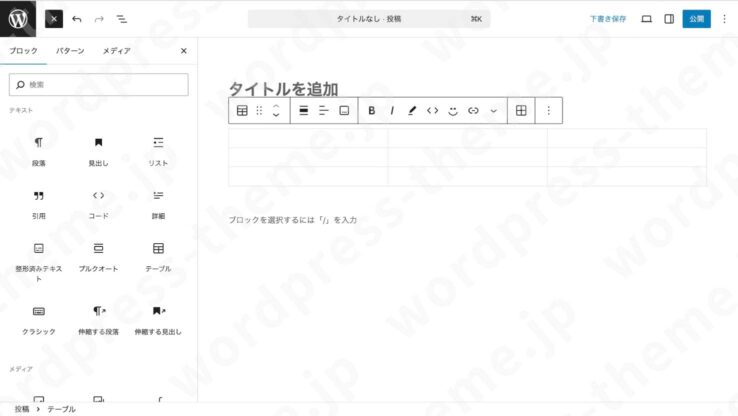Screen dimensions: 738x416
Task: Toggle the settings sidebar panel
Action: (x=669, y=19)
